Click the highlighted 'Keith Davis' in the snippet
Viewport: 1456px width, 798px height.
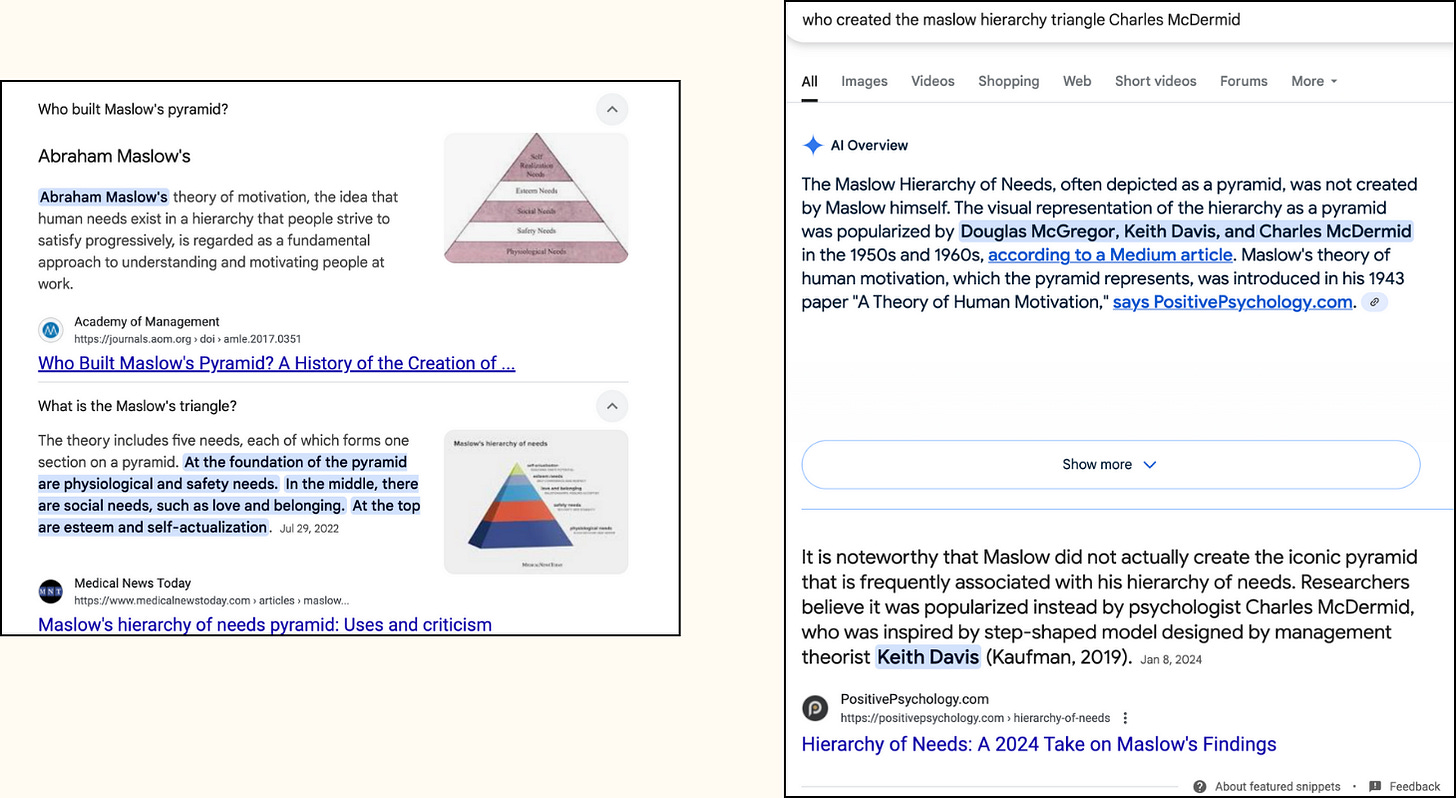(928, 657)
